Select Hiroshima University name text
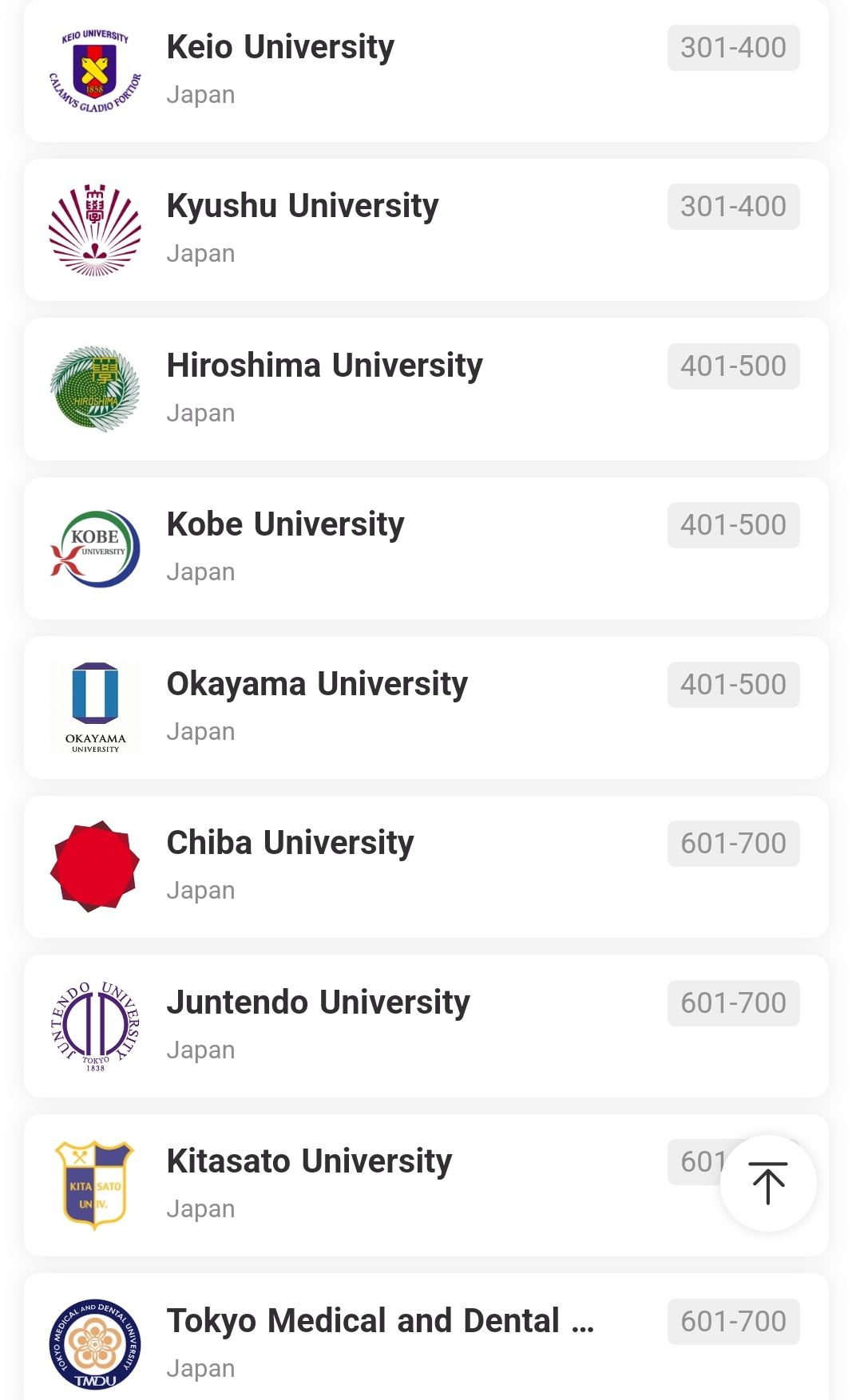The width and height of the screenshot is (852, 1400). click(324, 366)
